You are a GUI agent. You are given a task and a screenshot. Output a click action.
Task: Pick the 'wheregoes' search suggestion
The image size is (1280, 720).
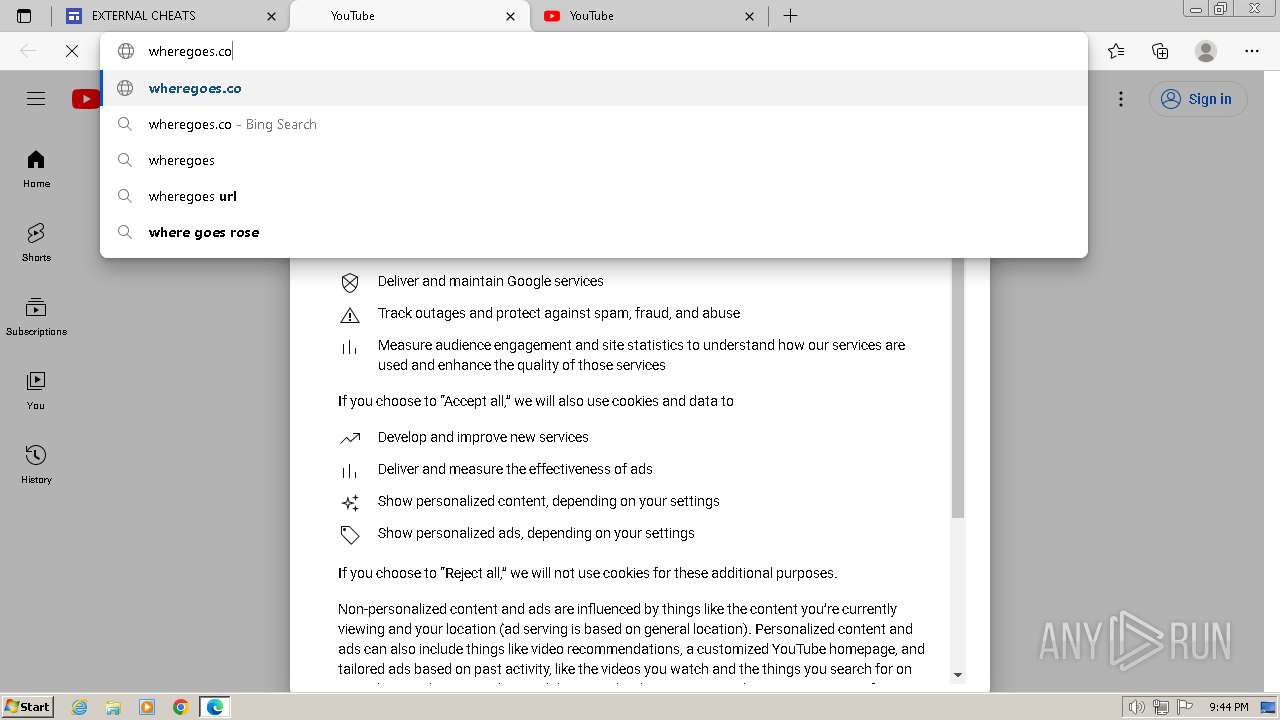[x=594, y=160]
